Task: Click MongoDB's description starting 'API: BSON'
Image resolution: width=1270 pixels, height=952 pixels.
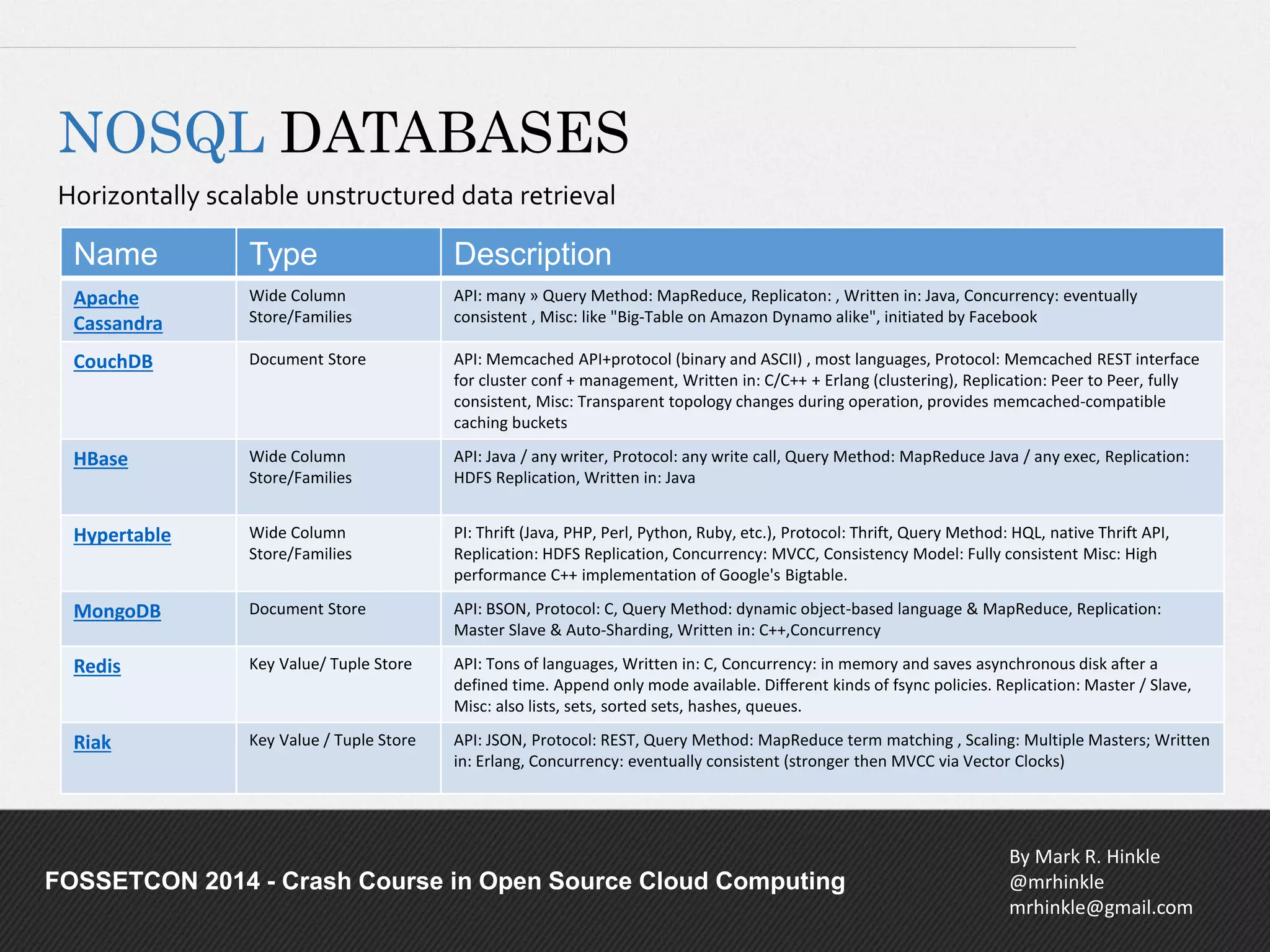Action: pos(832,619)
